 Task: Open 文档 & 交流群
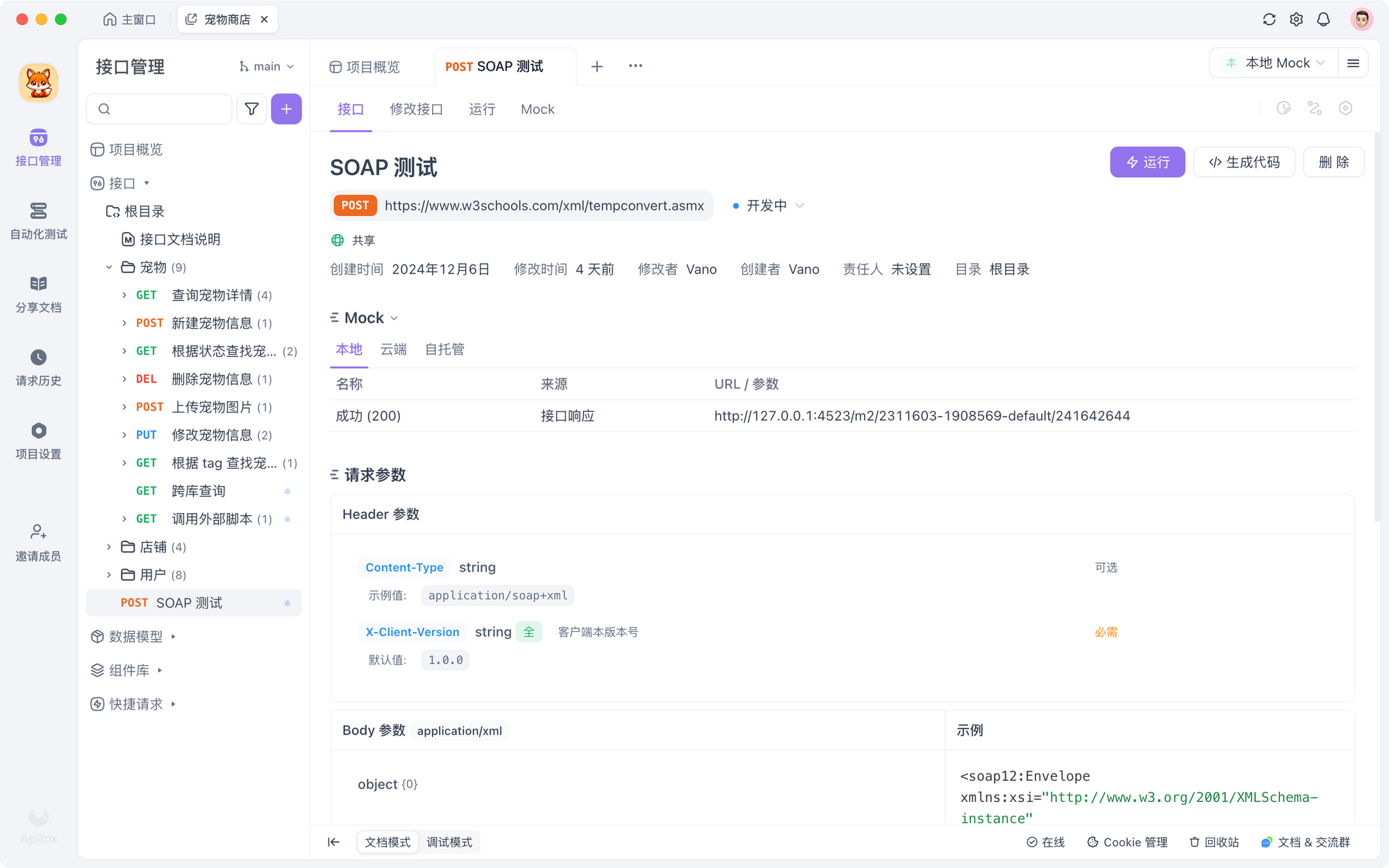pyautogui.click(x=1306, y=842)
